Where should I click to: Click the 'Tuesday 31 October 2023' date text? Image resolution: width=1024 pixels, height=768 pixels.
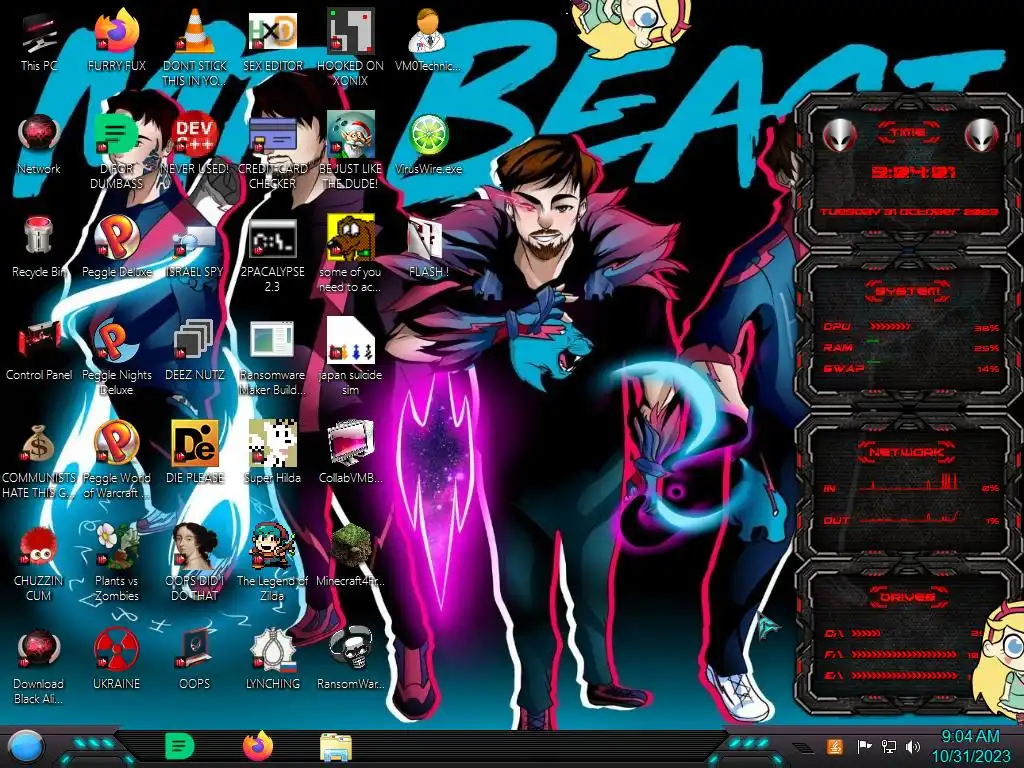tap(909, 212)
